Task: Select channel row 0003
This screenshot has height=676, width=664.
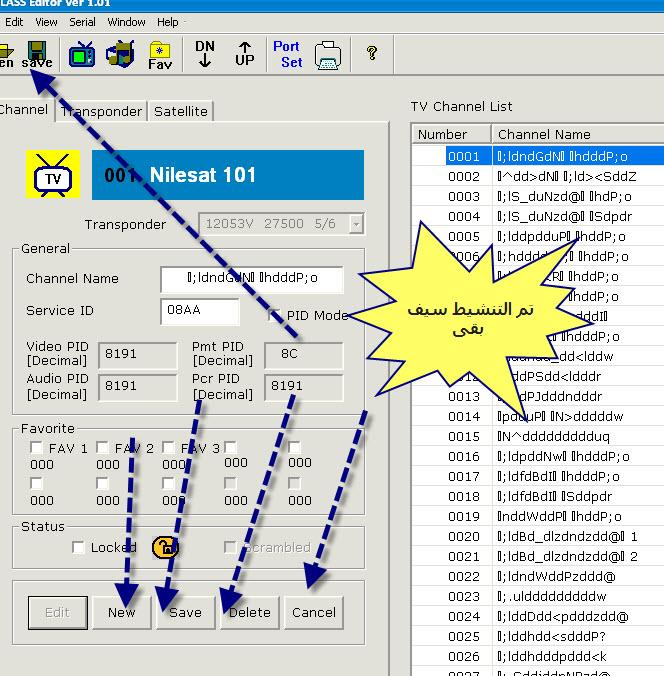Action: pyautogui.click(x=538, y=196)
